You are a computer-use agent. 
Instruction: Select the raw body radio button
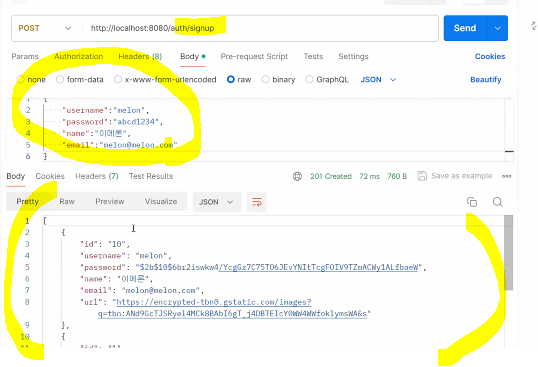(231, 80)
